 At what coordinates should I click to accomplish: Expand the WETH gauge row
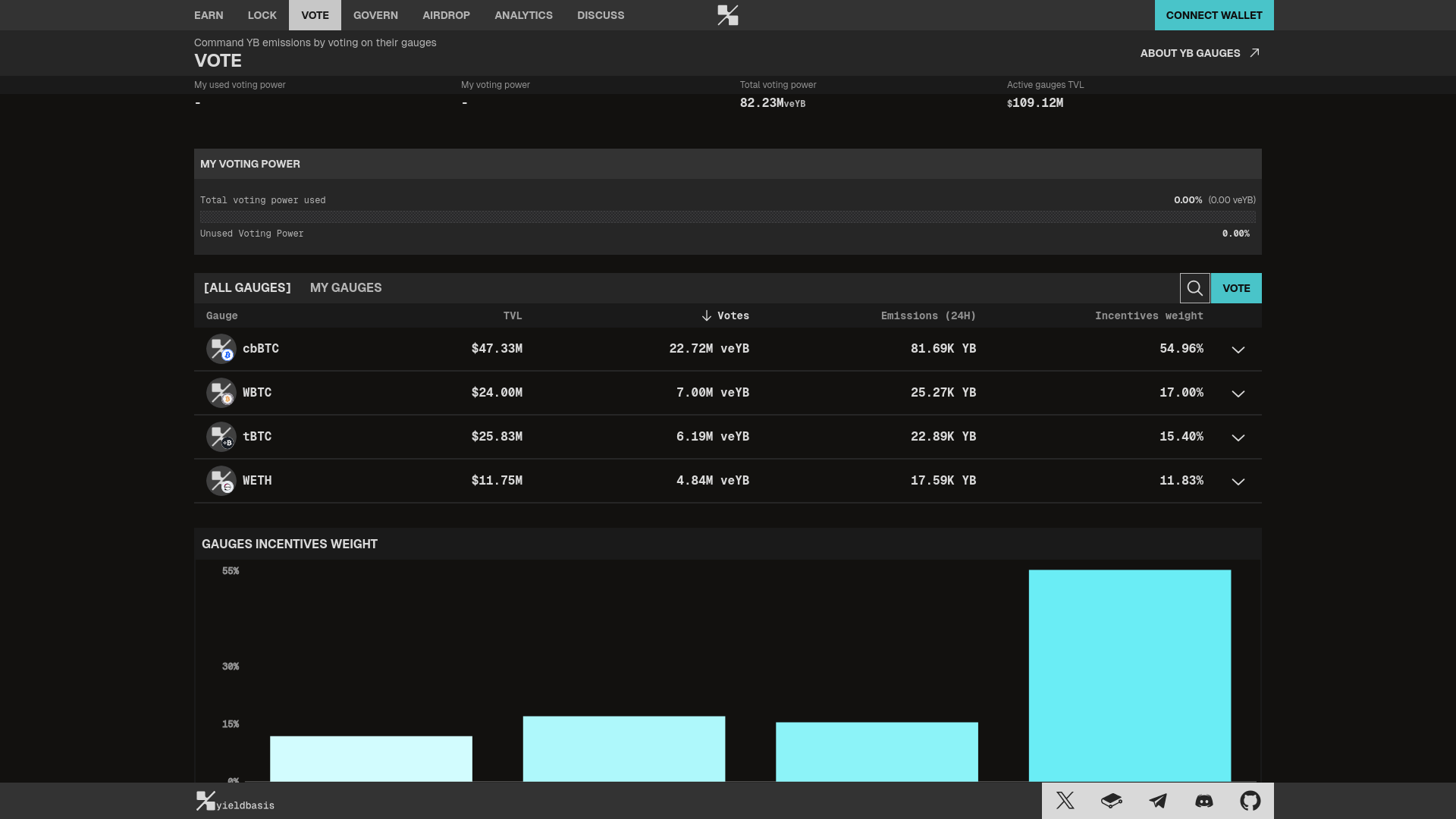(1238, 482)
